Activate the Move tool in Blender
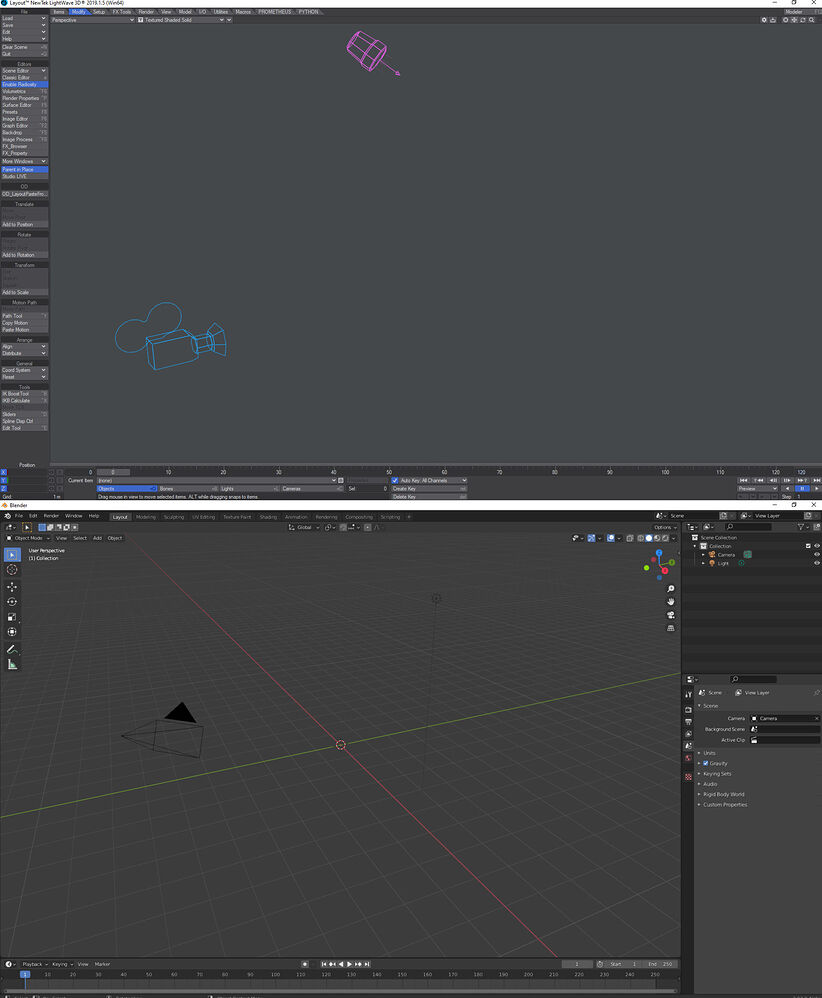Viewport: 822px width, 998px height. pyautogui.click(x=12, y=587)
